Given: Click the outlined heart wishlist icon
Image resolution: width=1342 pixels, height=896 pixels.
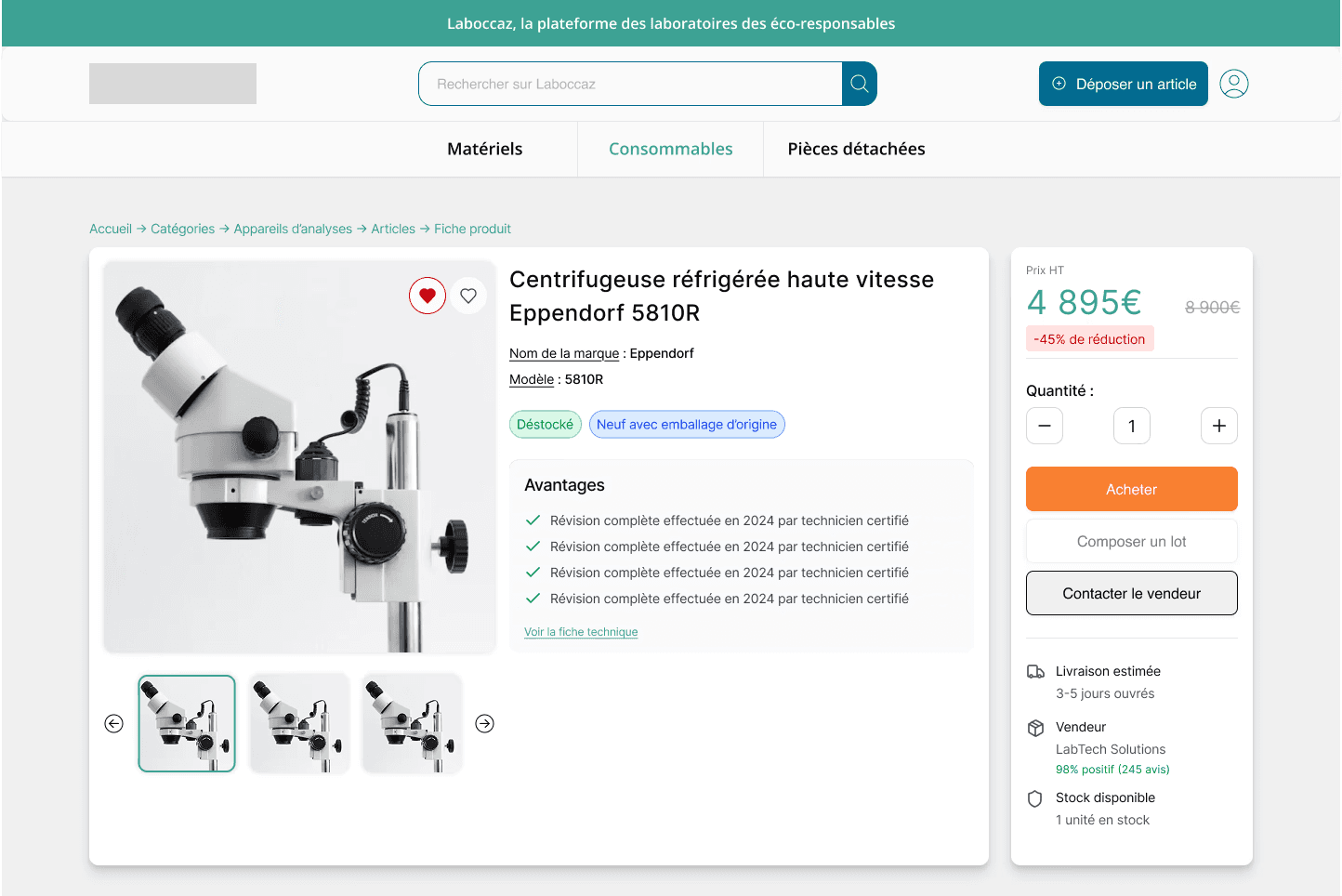Looking at the screenshot, I should coord(468,296).
